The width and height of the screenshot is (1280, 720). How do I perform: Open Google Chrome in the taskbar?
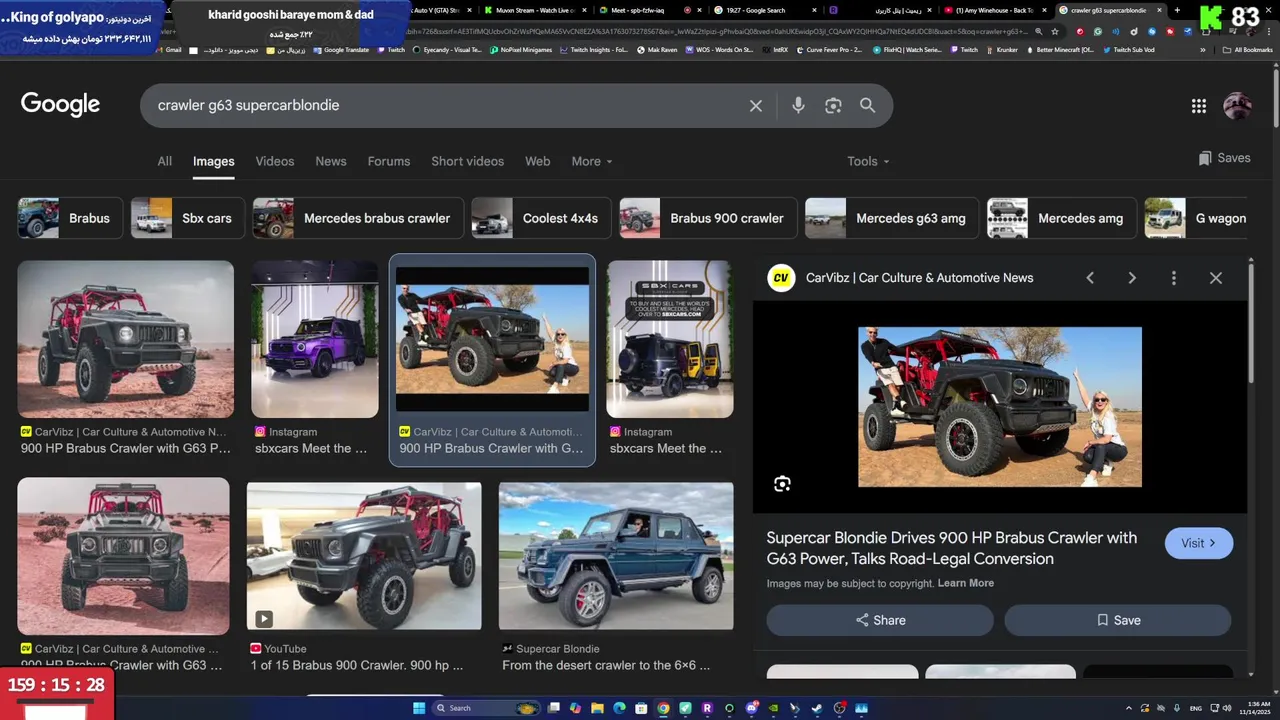[x=663, y=708]
